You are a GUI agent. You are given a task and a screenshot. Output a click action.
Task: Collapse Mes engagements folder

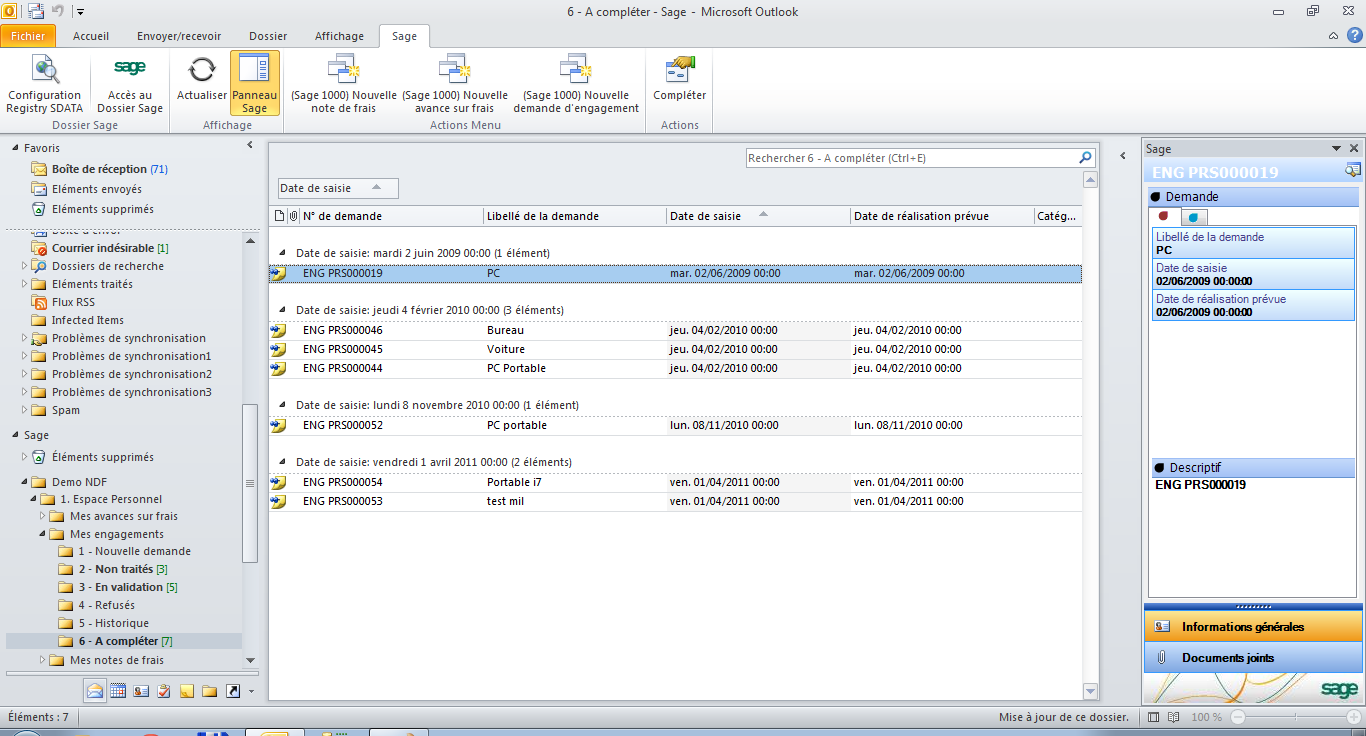44,535
